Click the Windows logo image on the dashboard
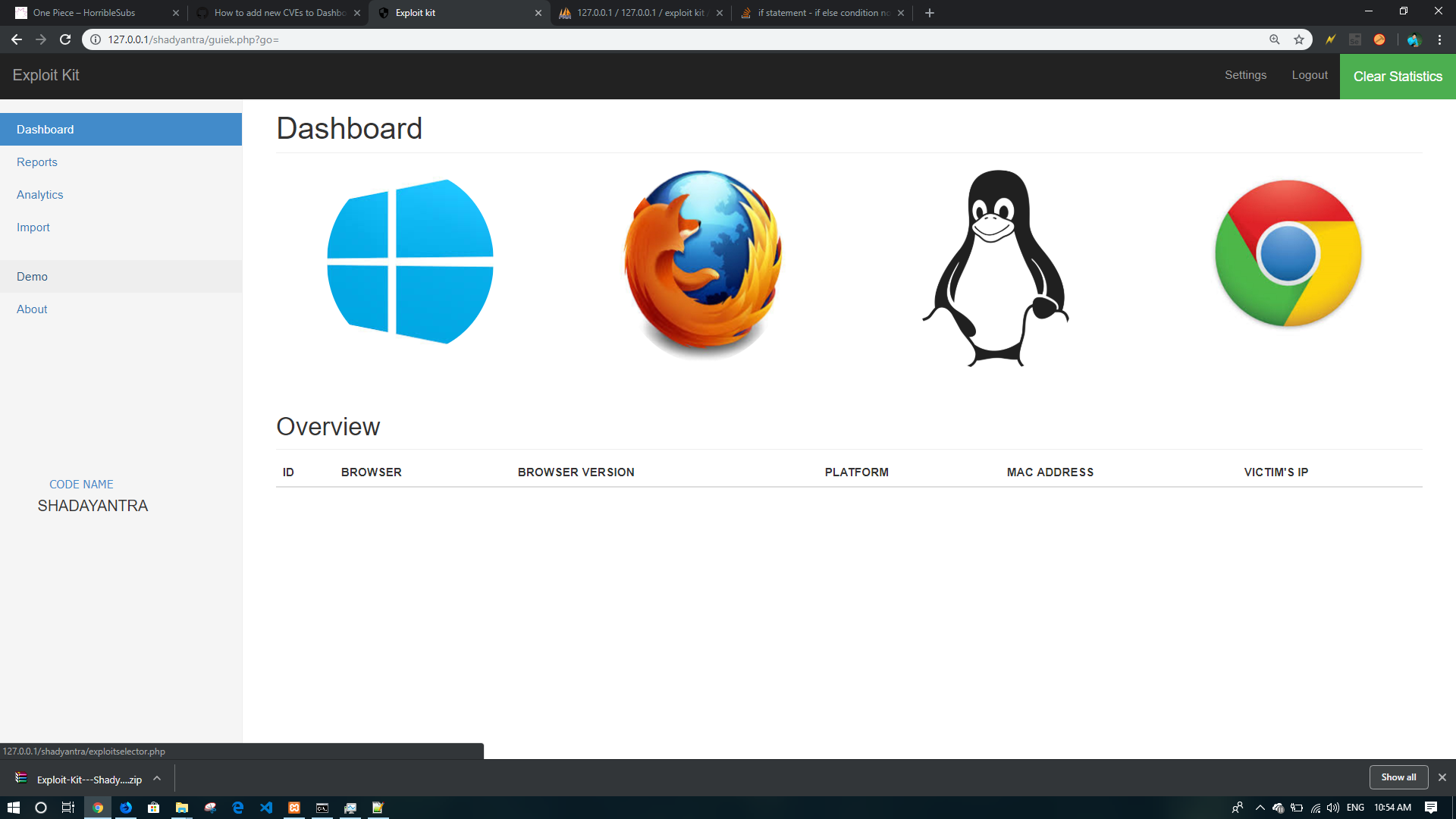Screen dimensions: 1456x819 410,262
